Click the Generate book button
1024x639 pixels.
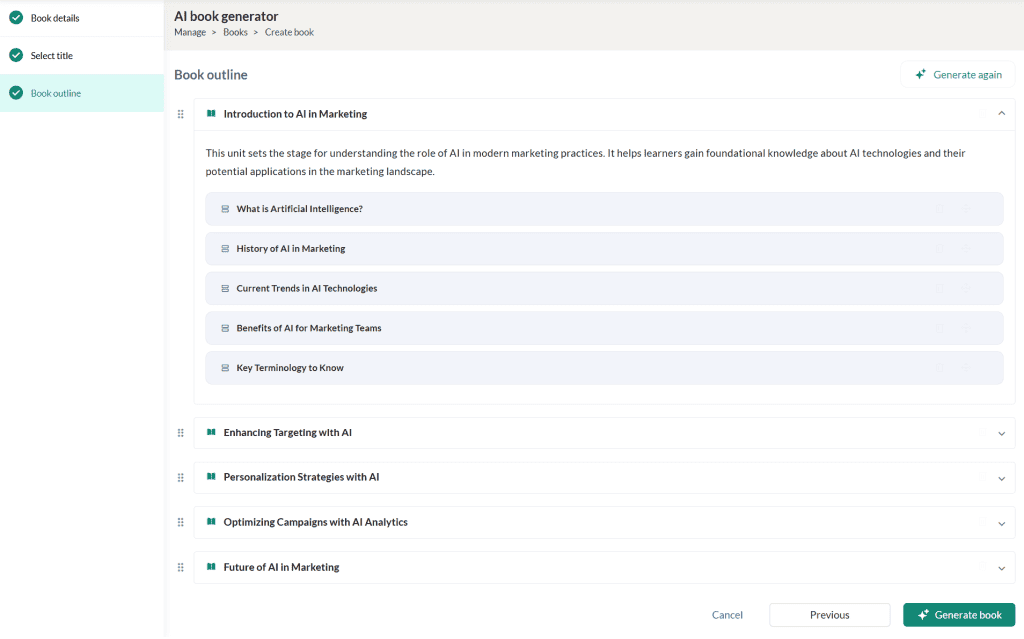point(958,615)
